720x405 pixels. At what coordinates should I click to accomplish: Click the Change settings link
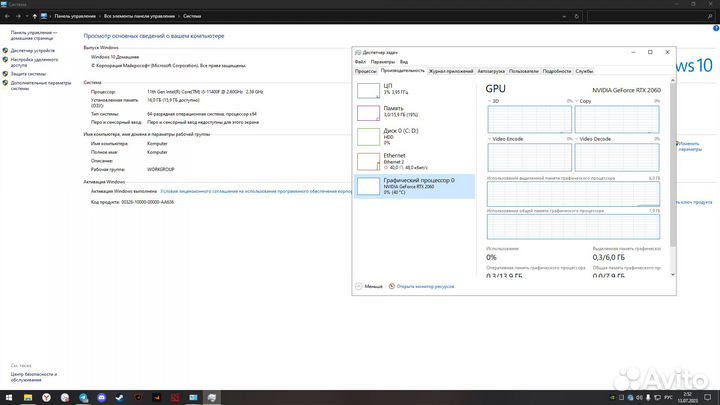pyautogui.click(x=690, y=146)
